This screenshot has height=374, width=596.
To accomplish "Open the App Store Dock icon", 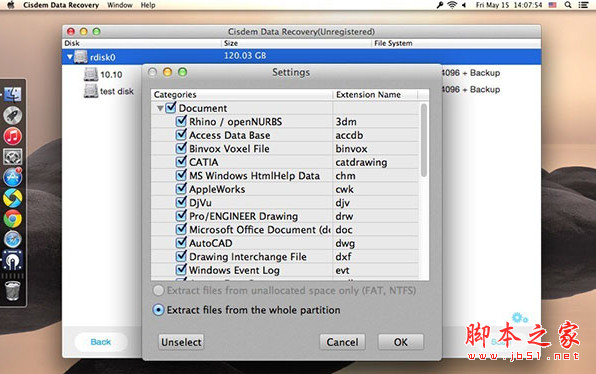I will click(x=13, y=177).
